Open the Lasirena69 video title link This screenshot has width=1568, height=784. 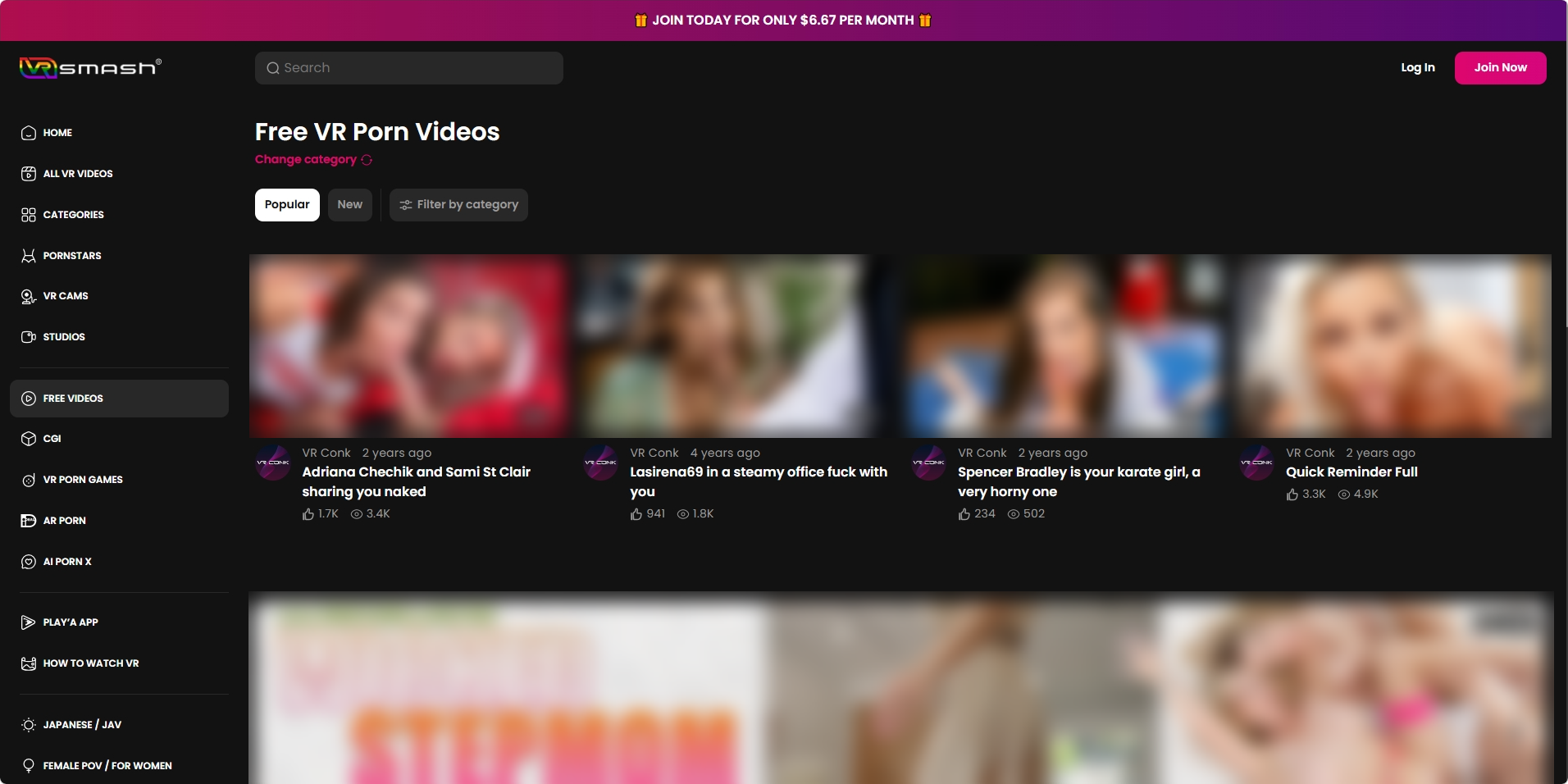coord(759,482)
